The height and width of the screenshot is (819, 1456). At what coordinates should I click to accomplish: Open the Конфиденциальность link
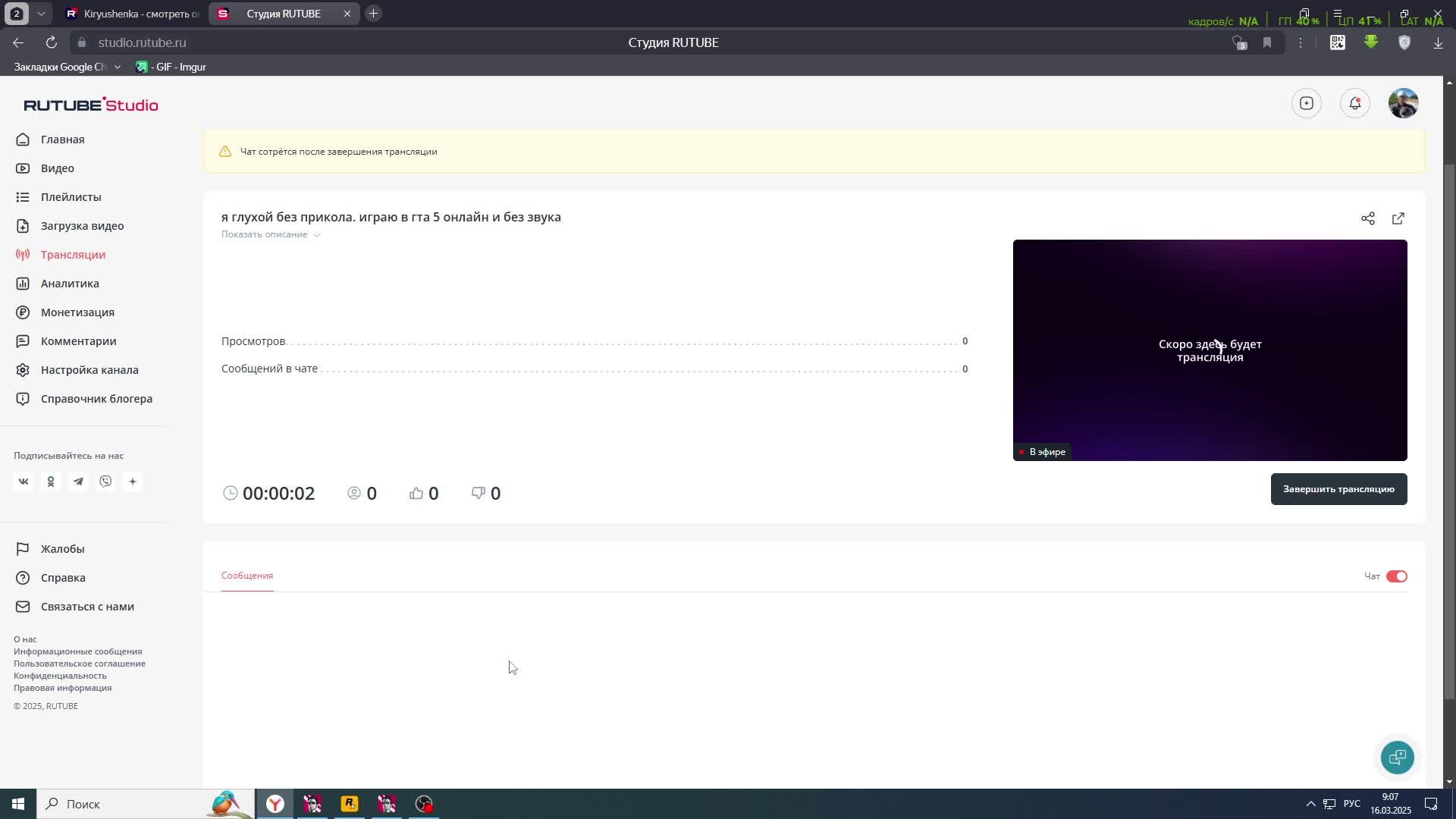(60, 676)
